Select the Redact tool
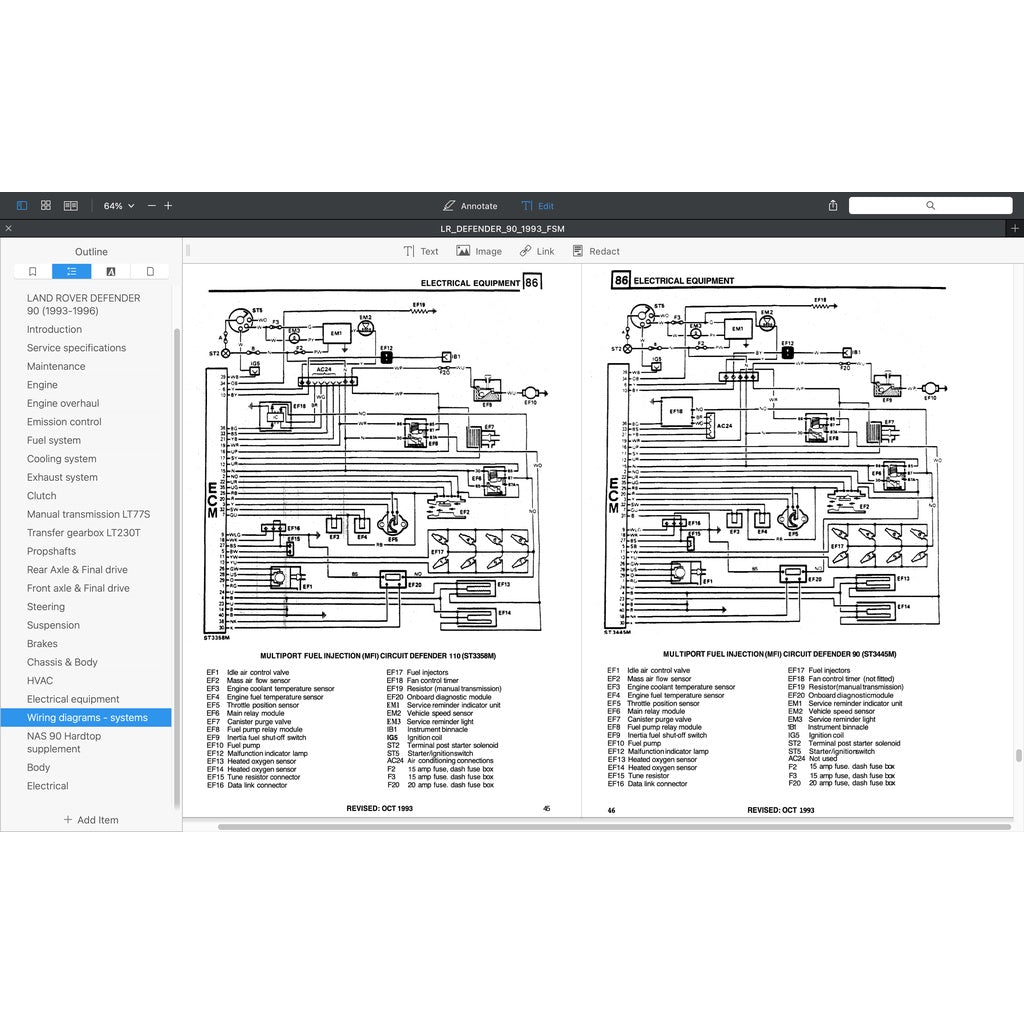 (x=595, y=251)
